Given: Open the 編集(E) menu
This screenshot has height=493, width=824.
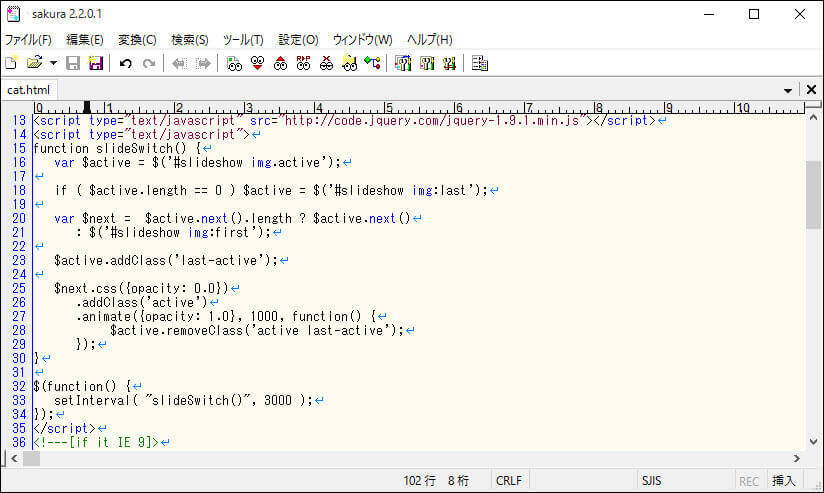Looking at the screenshot, I should coord(85,40).
